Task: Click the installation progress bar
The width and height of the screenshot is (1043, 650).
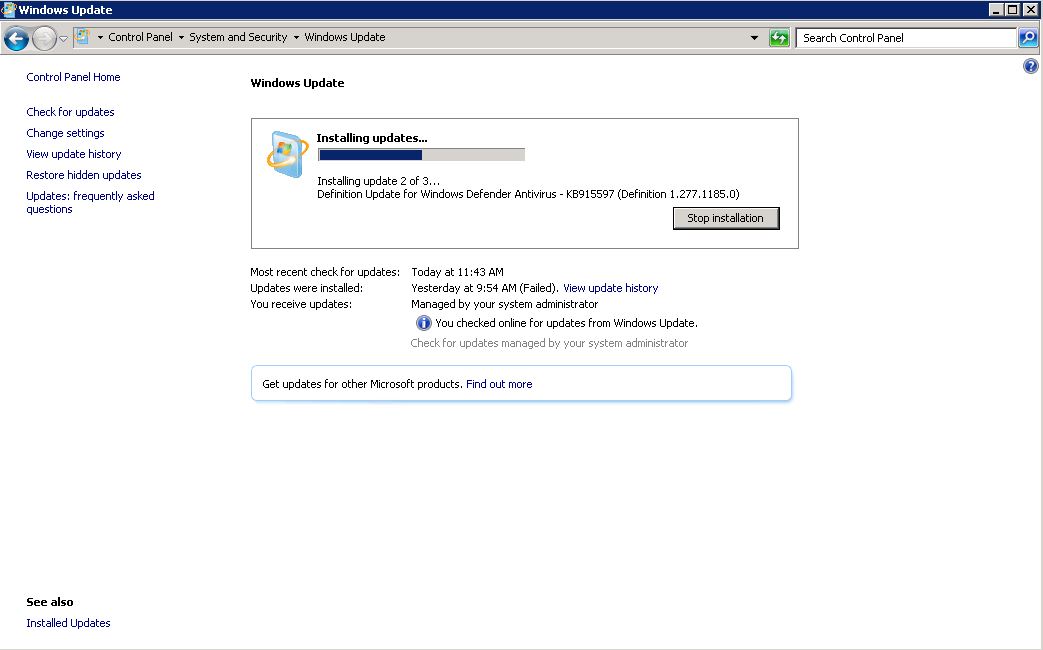Action: pos(420,154)
